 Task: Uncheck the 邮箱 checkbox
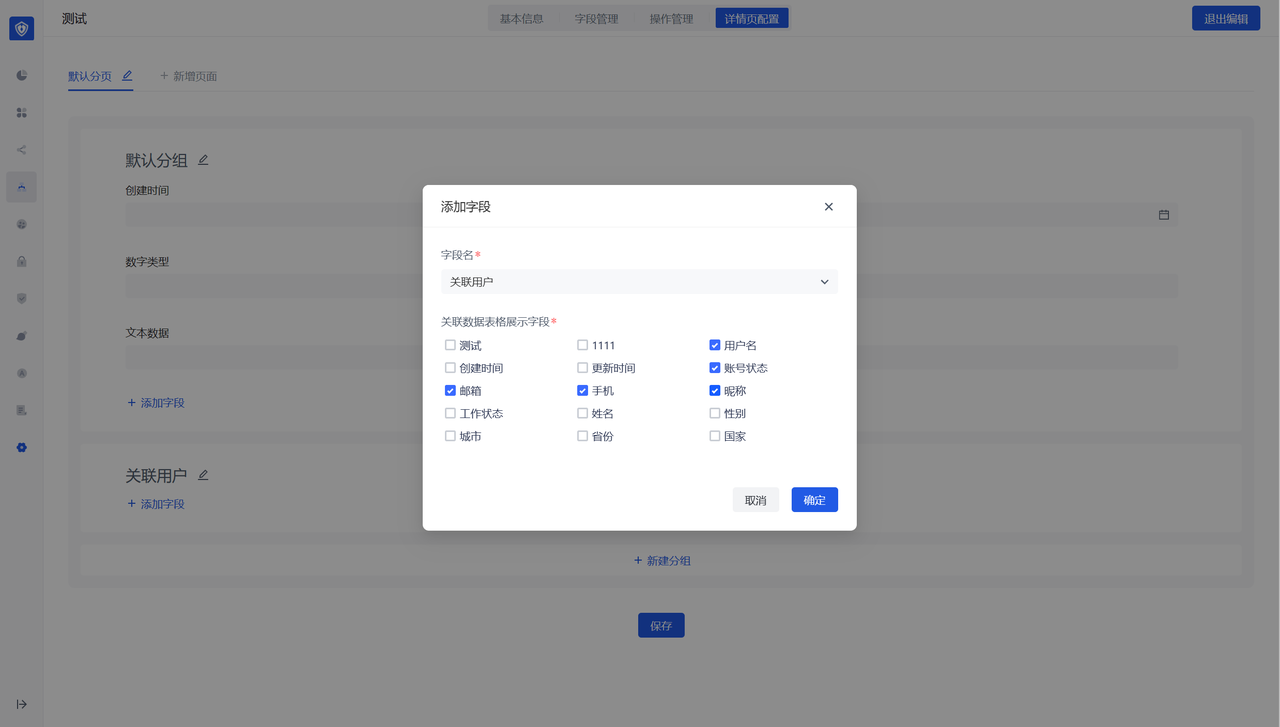click(450, 391)
